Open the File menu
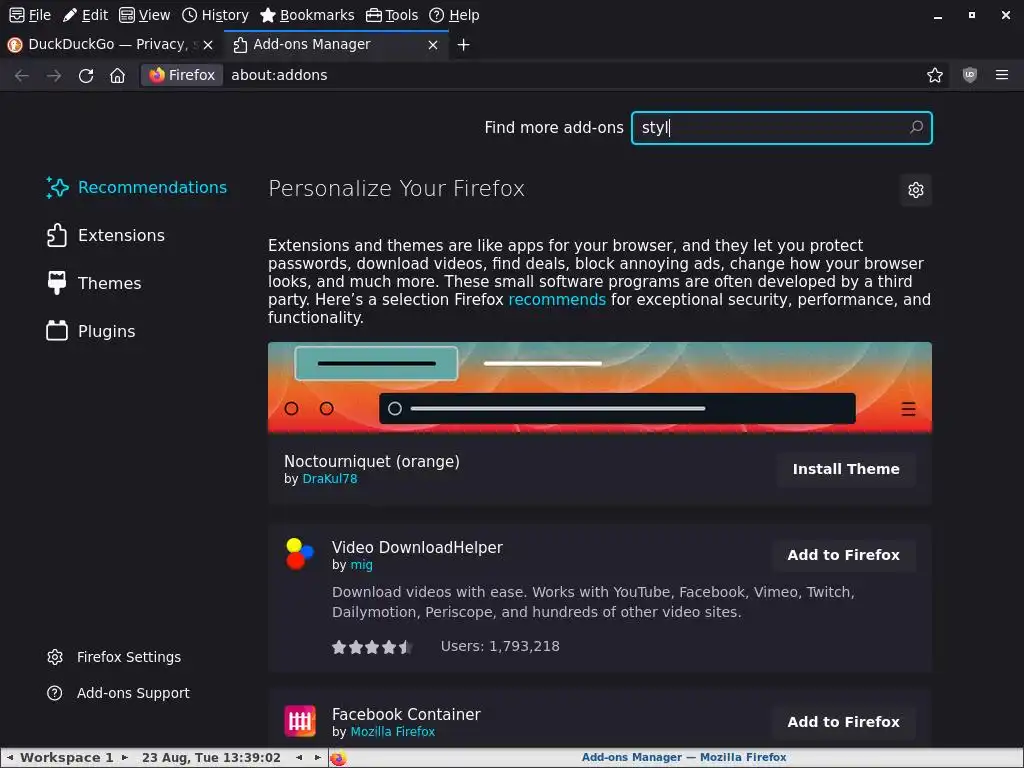 (30, 15)
